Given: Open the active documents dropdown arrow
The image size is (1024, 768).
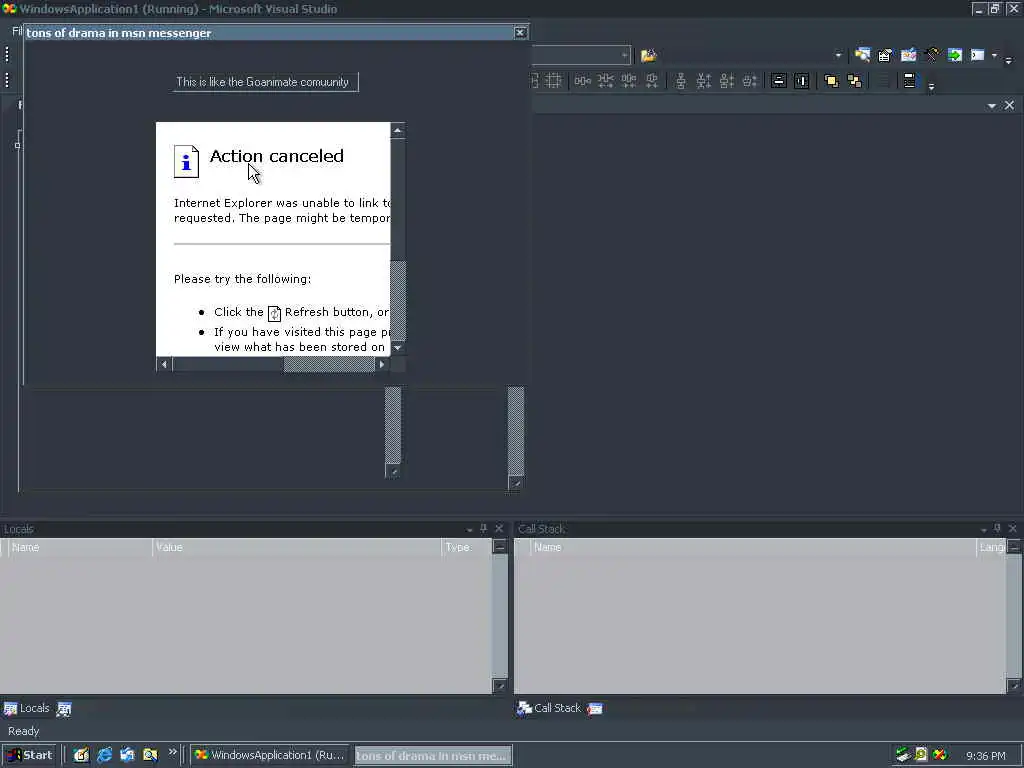Looking at the screenshot, I should point(992,106).
